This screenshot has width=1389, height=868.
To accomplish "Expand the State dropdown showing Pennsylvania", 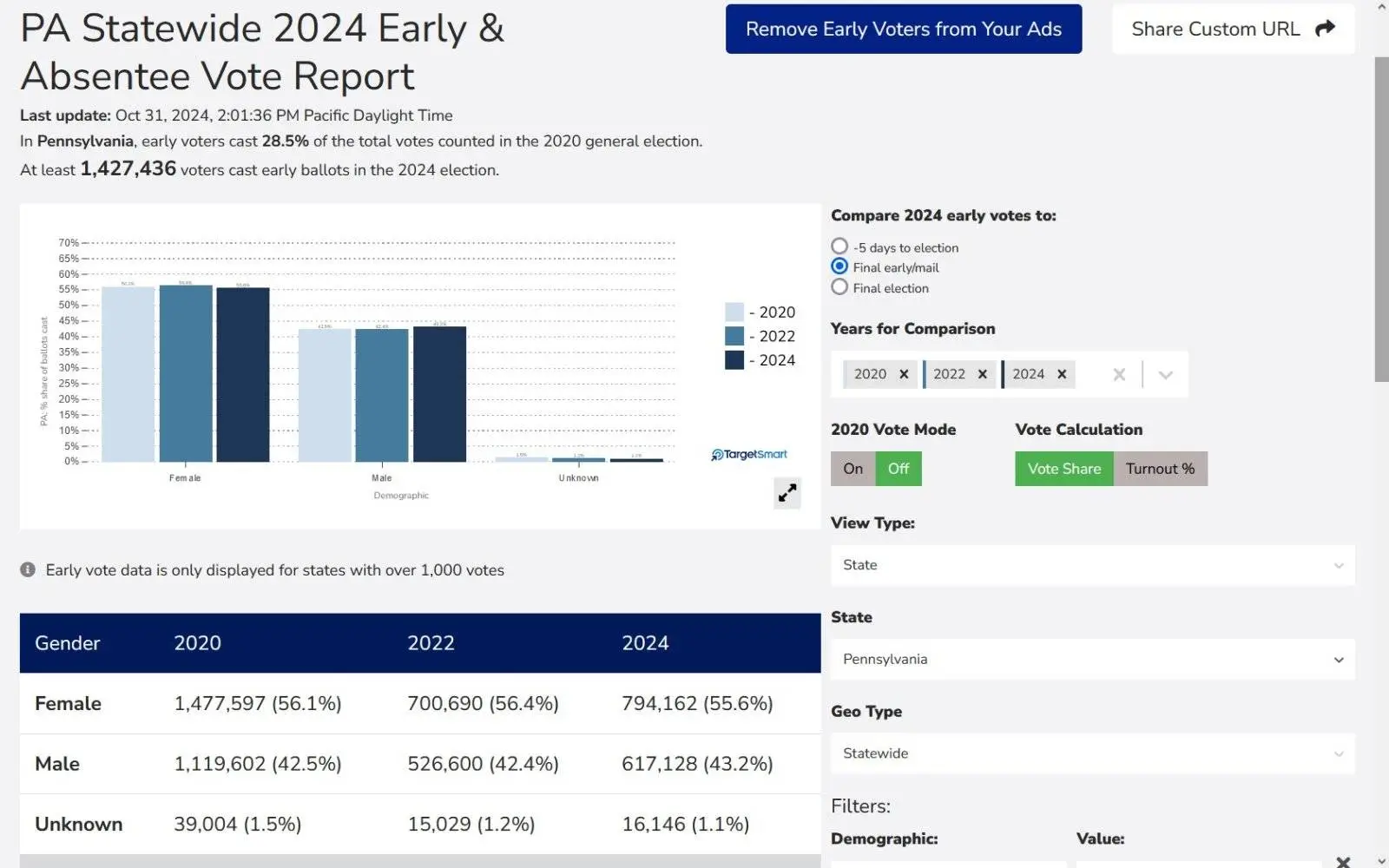I will coord(1092,660).
